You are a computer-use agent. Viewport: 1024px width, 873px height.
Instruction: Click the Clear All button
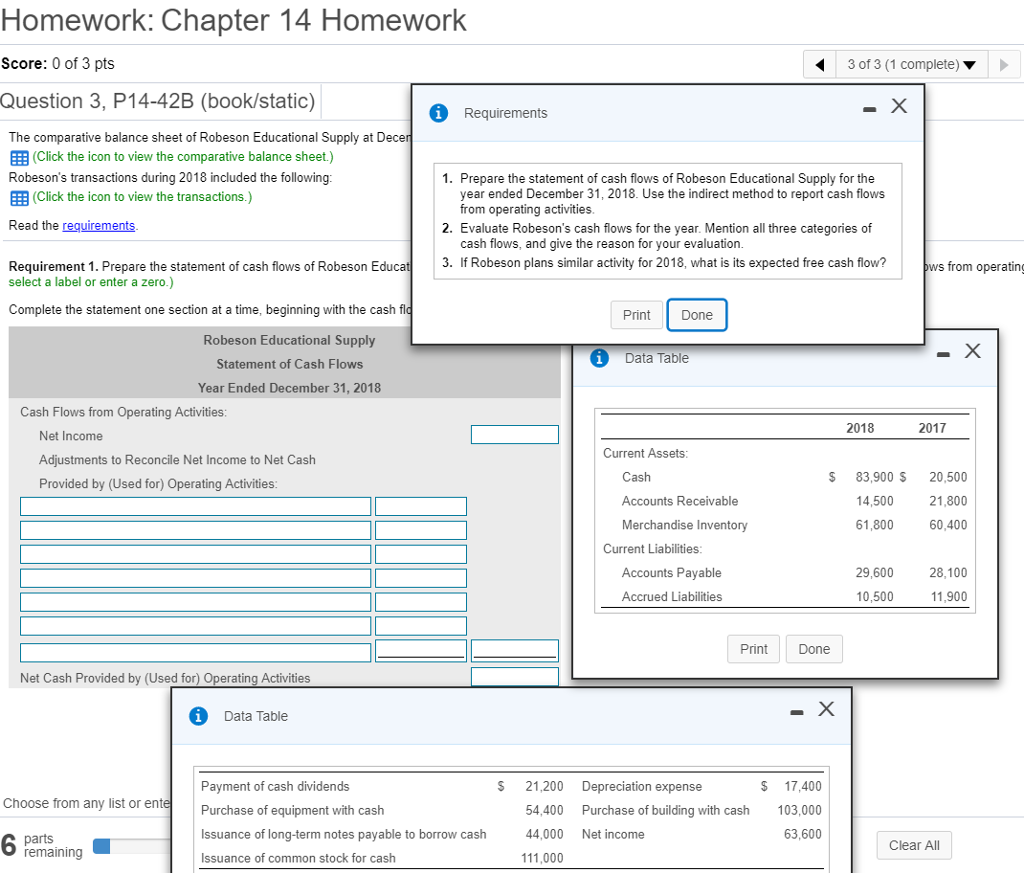click(x=914, y=845)
